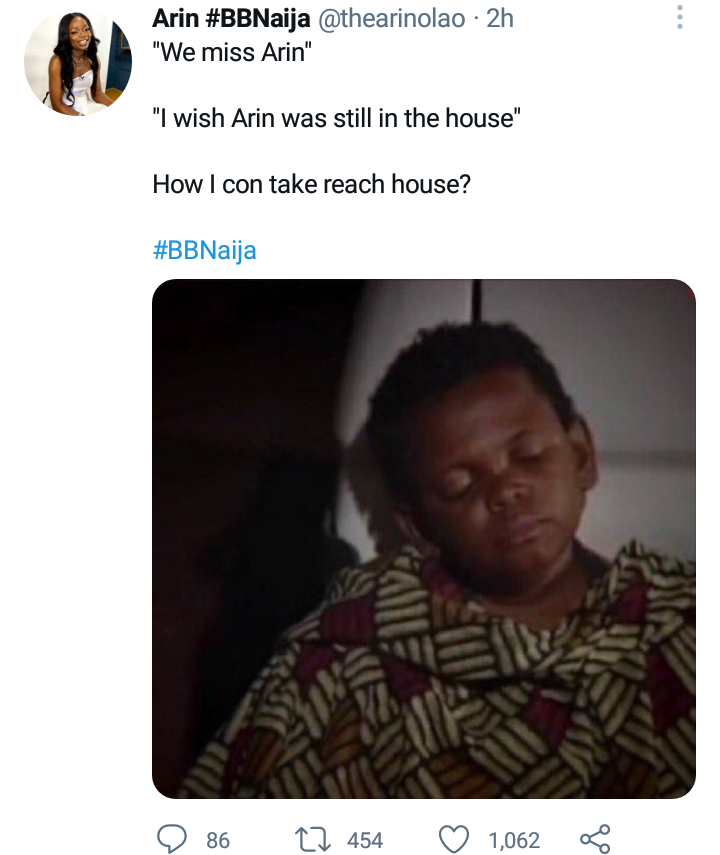Screen dimensions: 720x855
Task: Click the "How I con take reach house?" text
Action: tap(311, 184)
